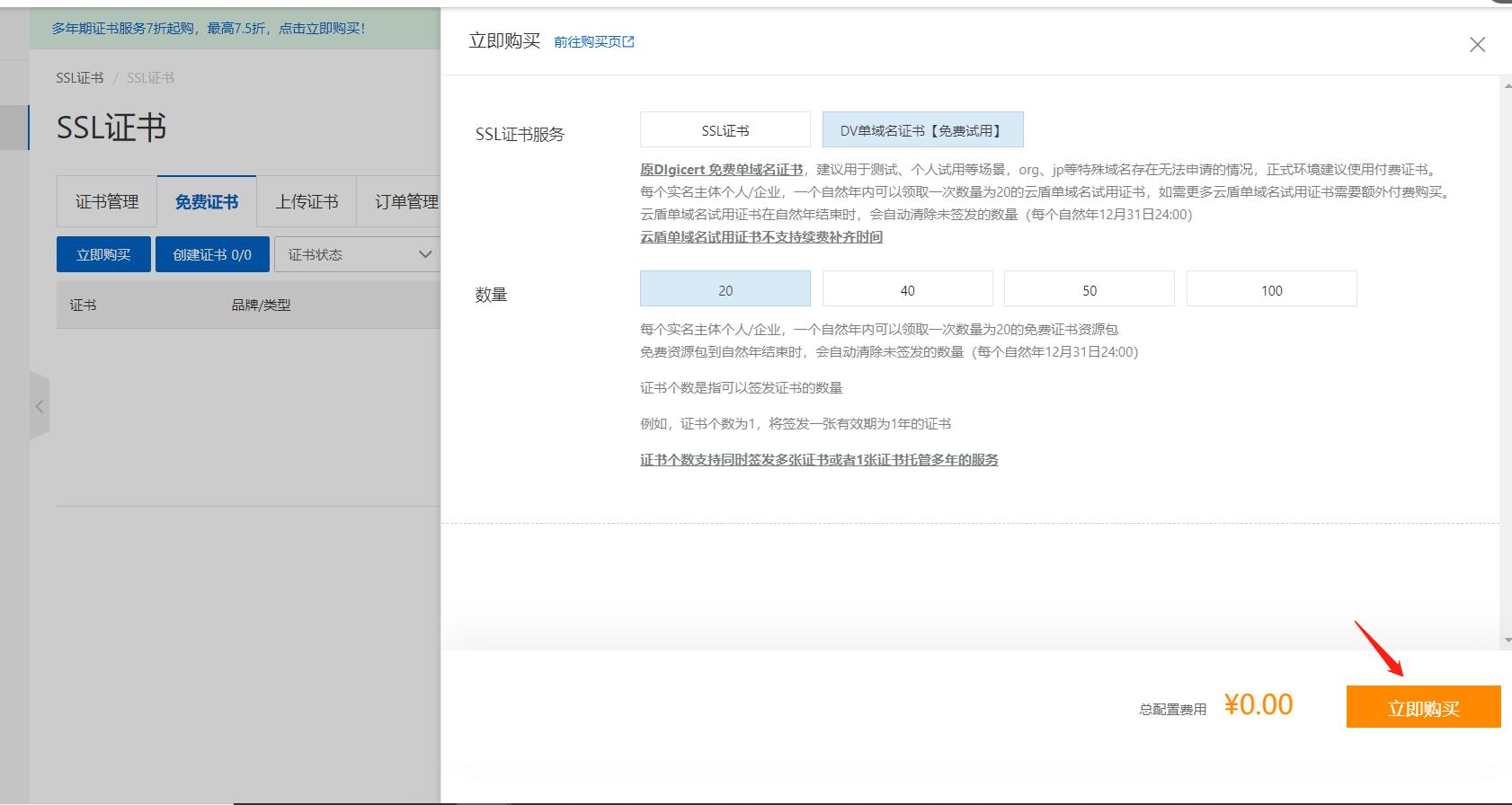The image size is (1512, 805).
Task: Click the 创建证书 0/0 button
Action: coord(212,254)
